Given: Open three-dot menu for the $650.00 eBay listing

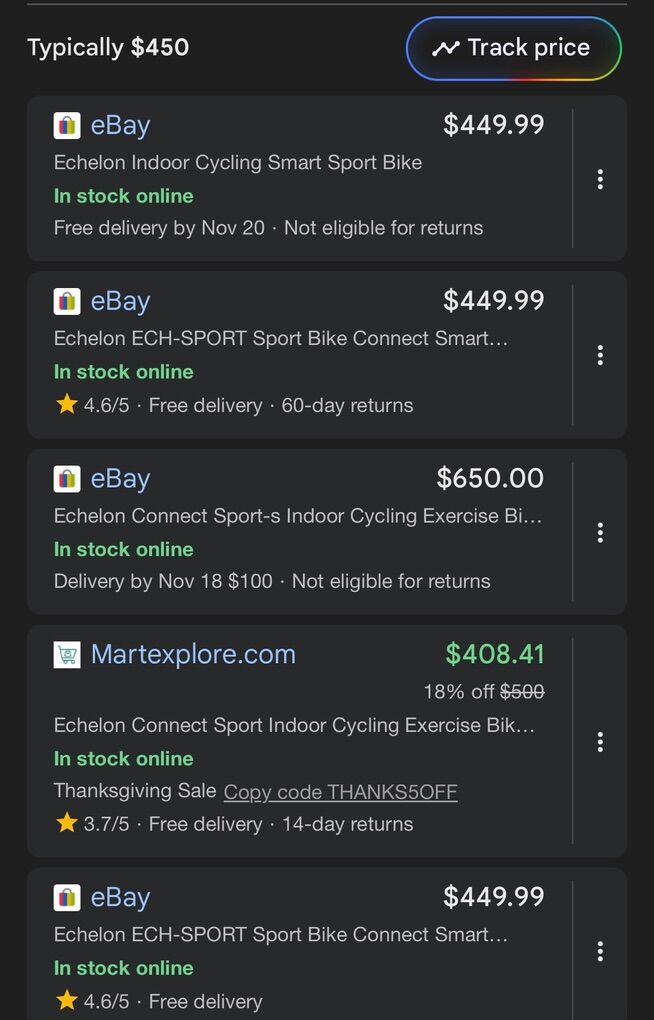Looking at the screenshot, I should click(x=600, y=532).
